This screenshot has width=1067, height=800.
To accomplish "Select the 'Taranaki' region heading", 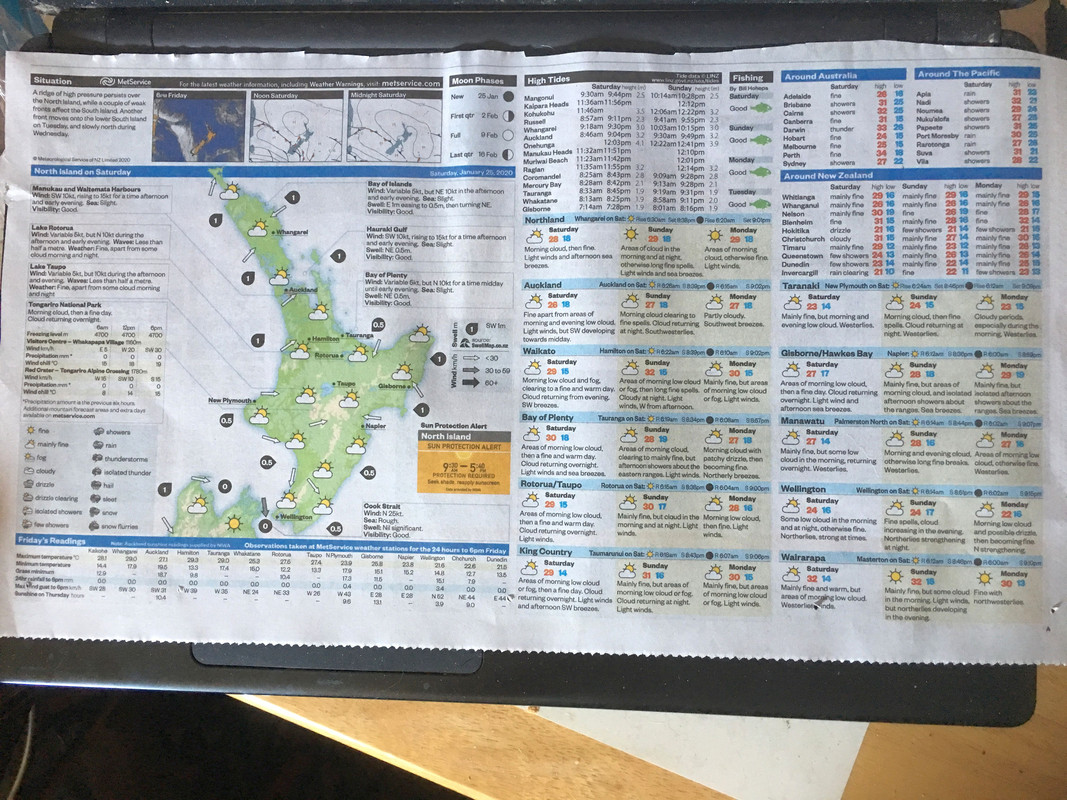I will [801, 286].
